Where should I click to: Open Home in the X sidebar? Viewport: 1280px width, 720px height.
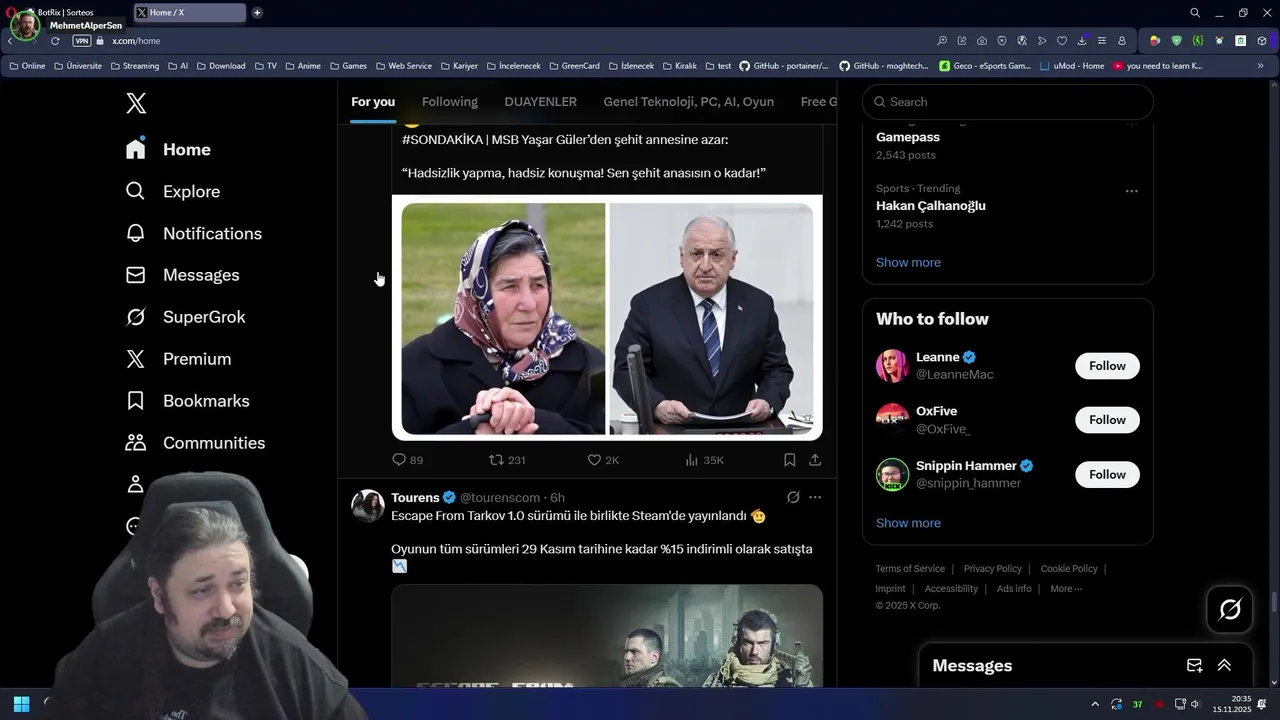(x=168, y=149)
